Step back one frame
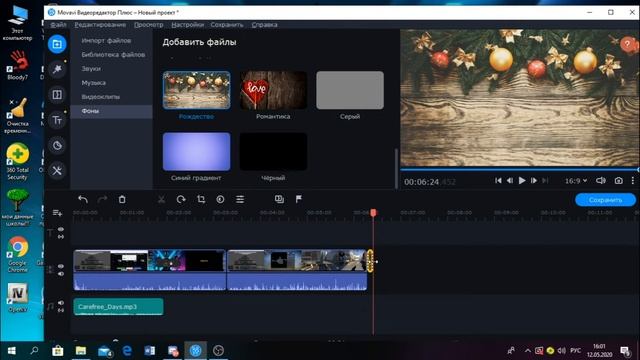This screenshot has height=360, width=640. click(x=510, y=180)
